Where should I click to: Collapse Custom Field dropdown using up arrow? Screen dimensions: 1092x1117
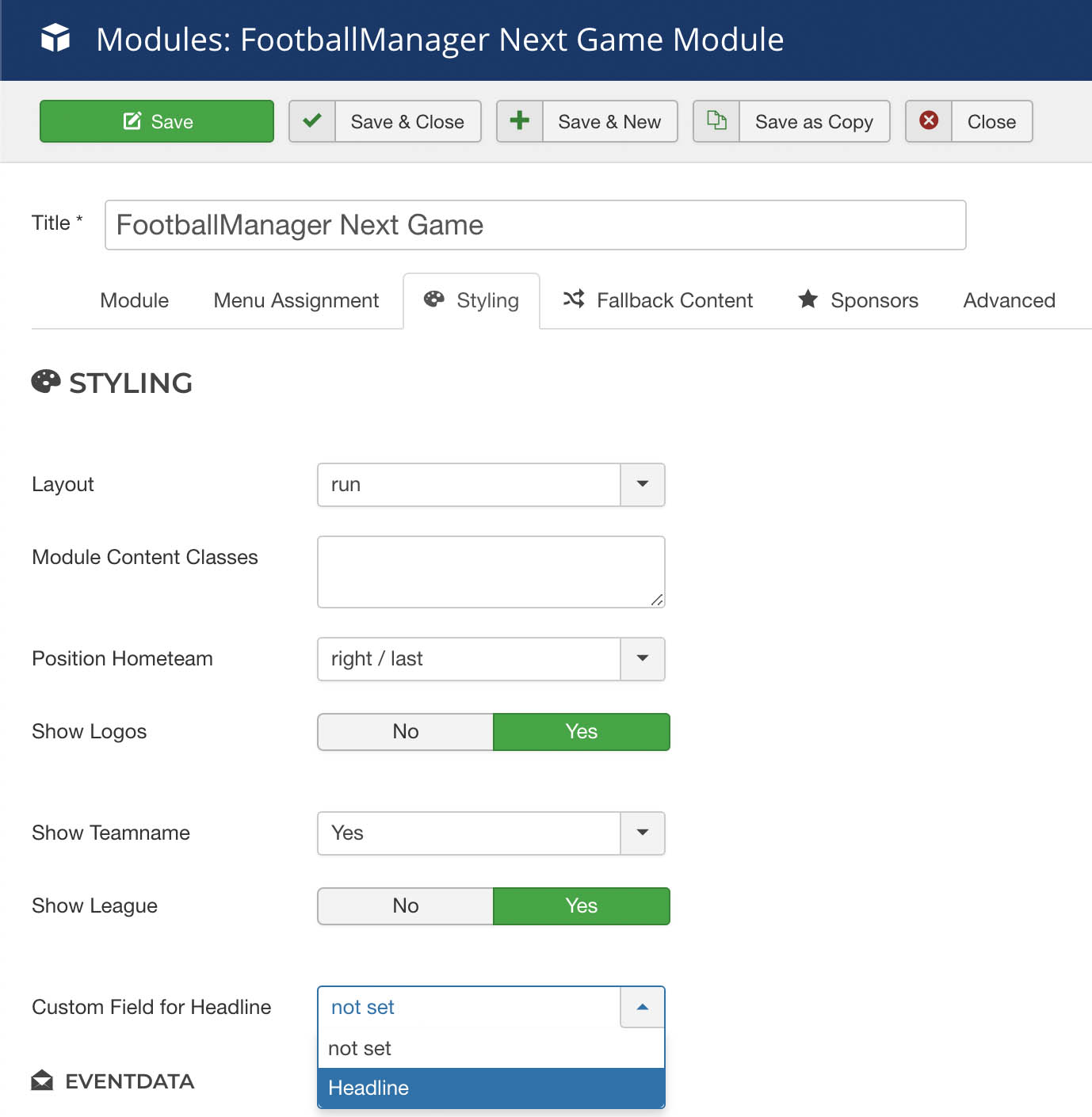tap(643, 1008)
